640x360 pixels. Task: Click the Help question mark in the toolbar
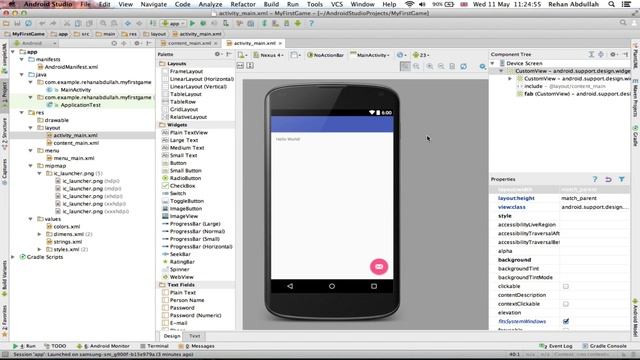[x=311, y=23]
